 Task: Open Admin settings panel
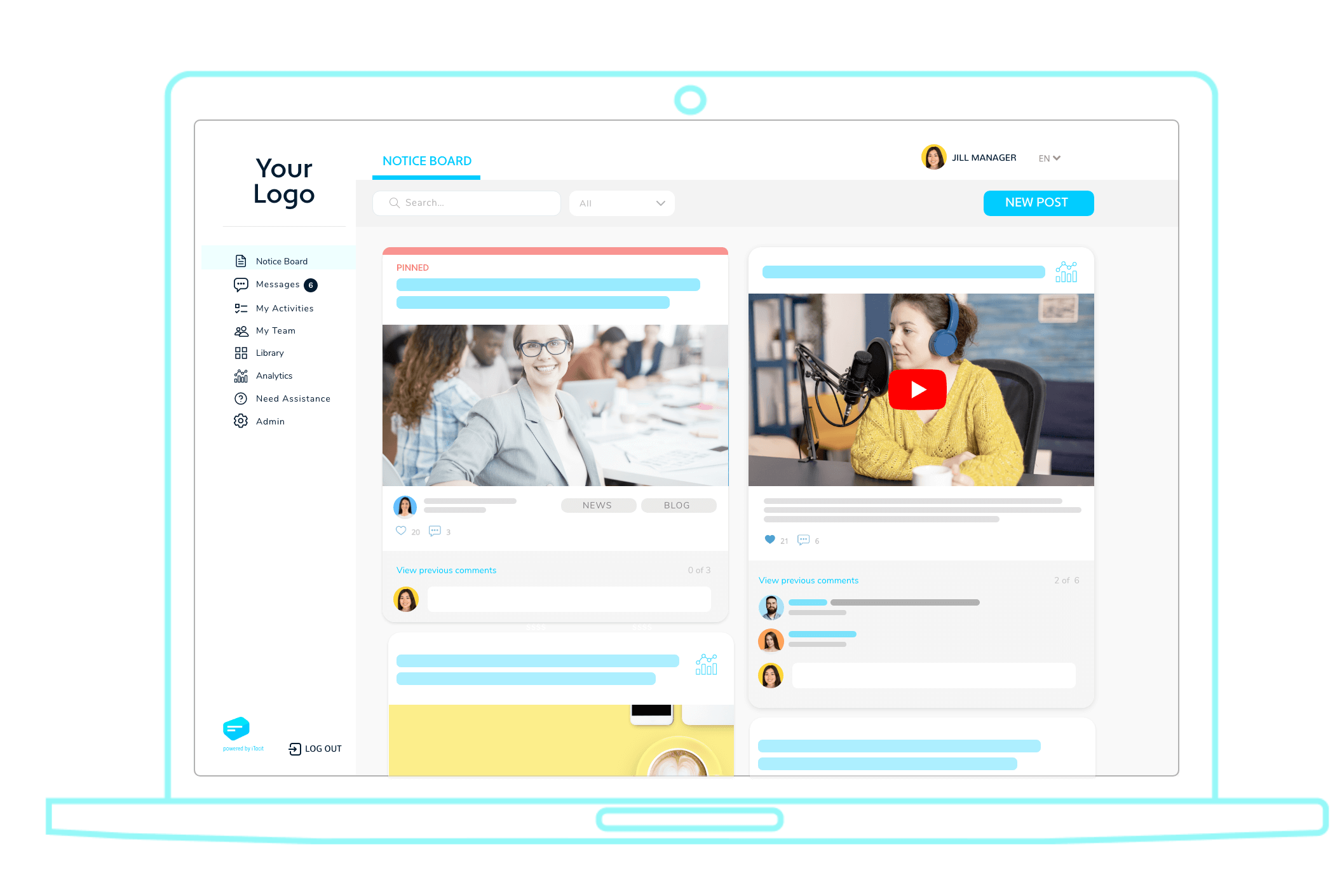coord(270,422)
